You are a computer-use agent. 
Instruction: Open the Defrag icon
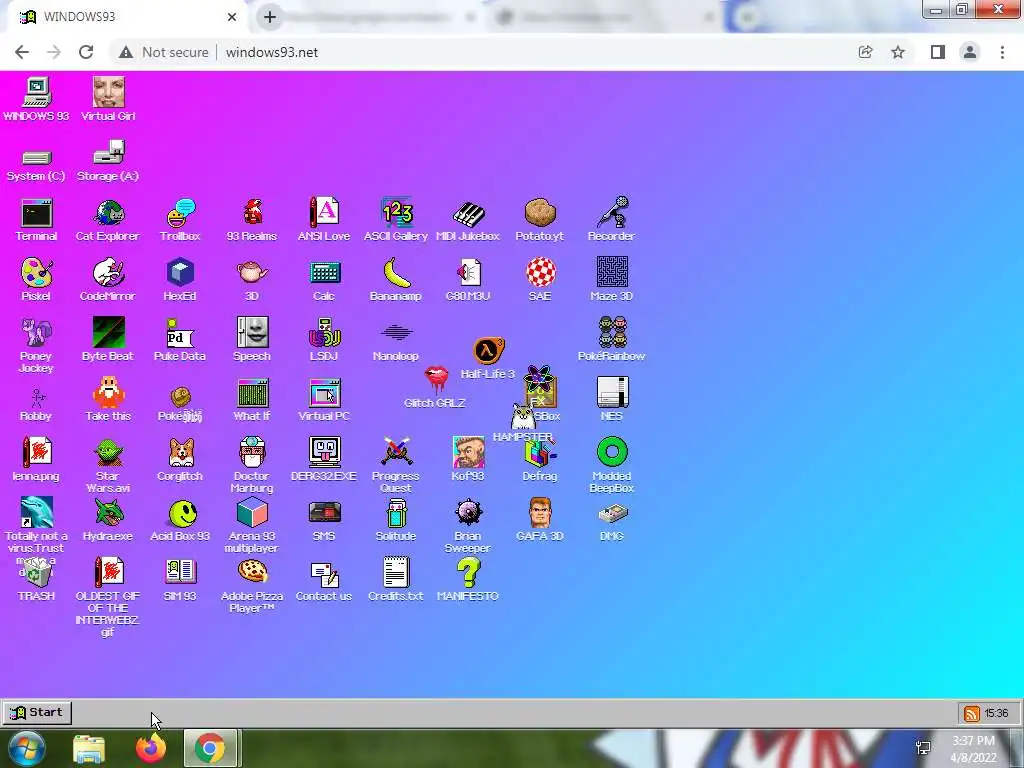(x=540, y=455)
